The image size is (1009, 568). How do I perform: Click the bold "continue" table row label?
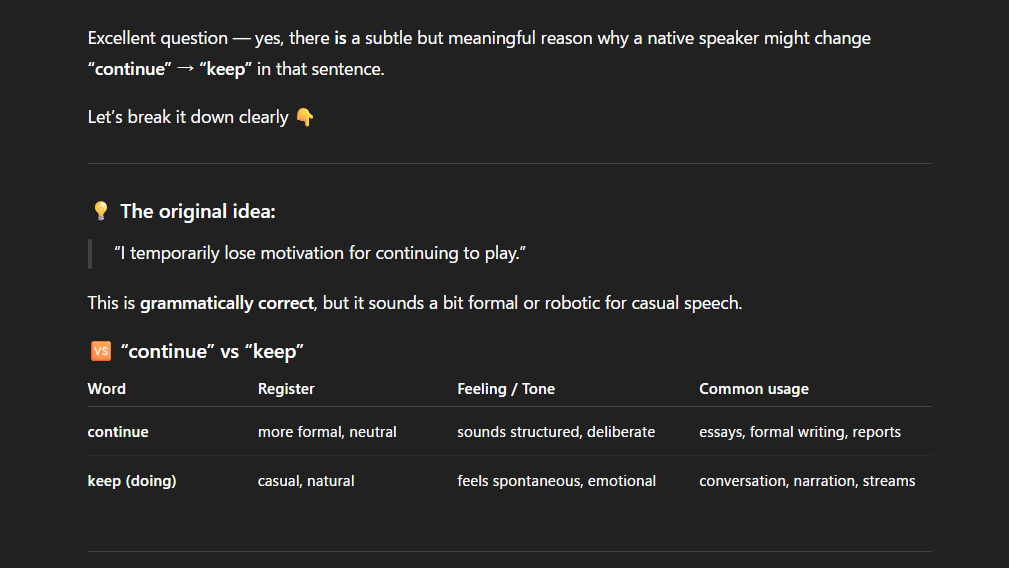tap(118, 432)
